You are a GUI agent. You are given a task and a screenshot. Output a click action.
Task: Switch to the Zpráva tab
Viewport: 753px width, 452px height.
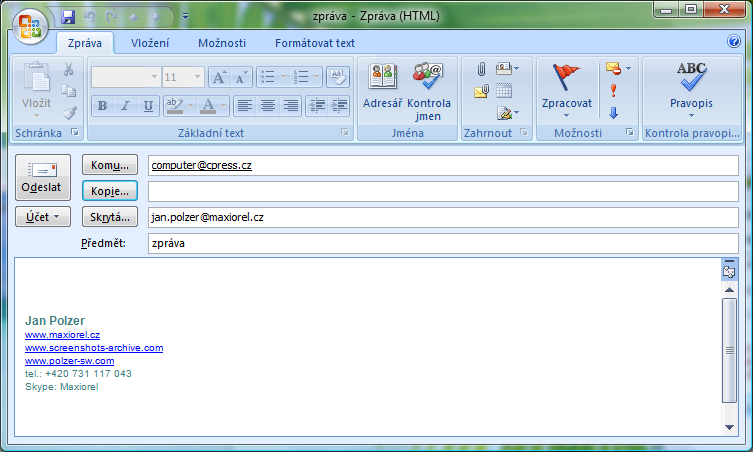[x=85, y=43]
